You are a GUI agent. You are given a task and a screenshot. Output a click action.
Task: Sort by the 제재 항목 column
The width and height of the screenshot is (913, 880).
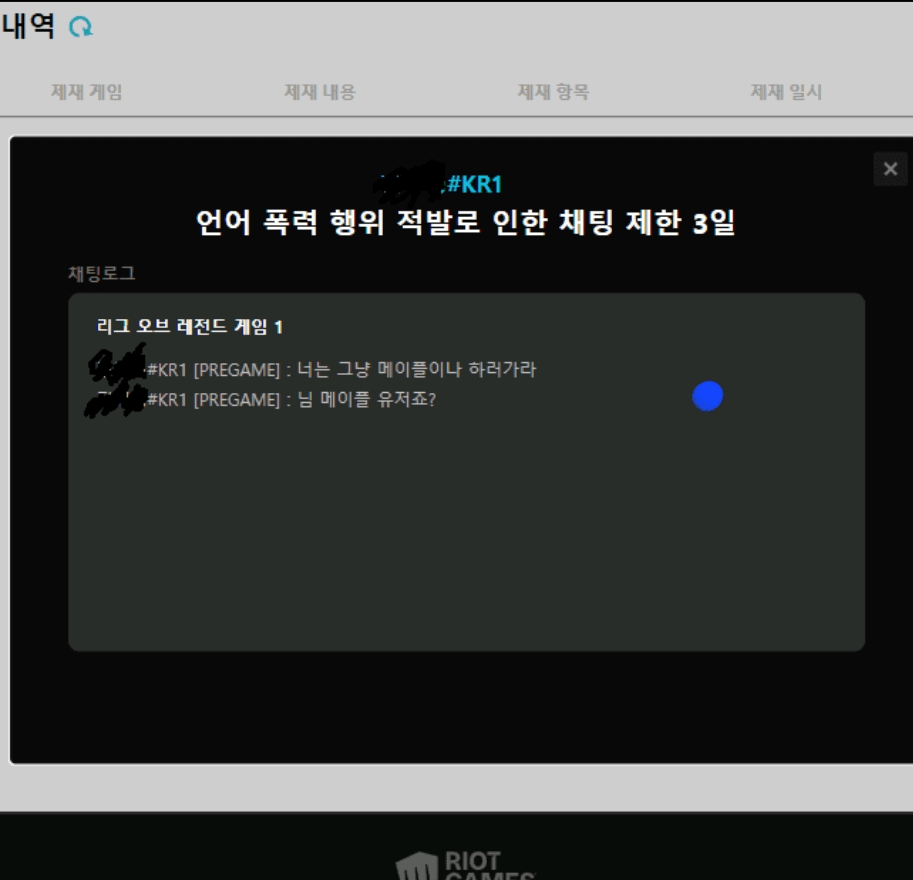(x=553, y=92)
